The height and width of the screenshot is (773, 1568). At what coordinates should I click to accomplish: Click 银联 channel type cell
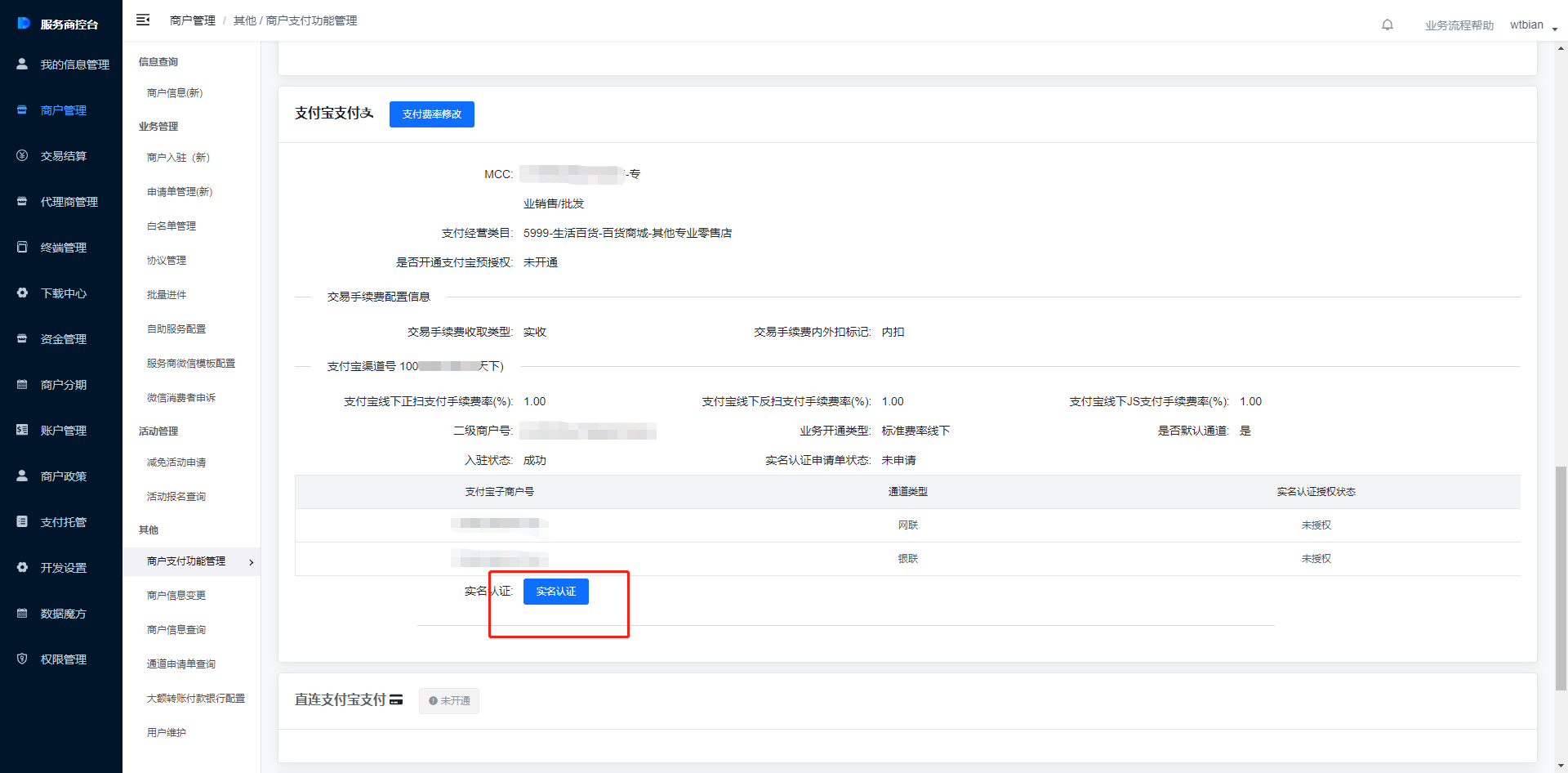(x=908, y=559)
